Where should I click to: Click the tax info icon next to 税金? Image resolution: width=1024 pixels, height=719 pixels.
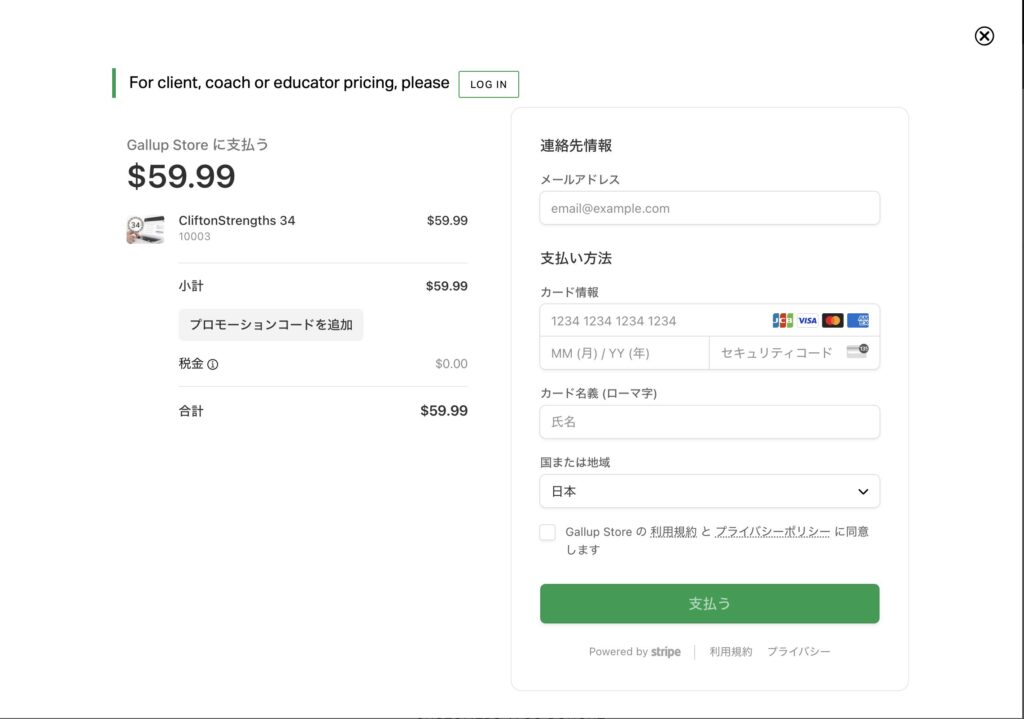tap(213, 364)
